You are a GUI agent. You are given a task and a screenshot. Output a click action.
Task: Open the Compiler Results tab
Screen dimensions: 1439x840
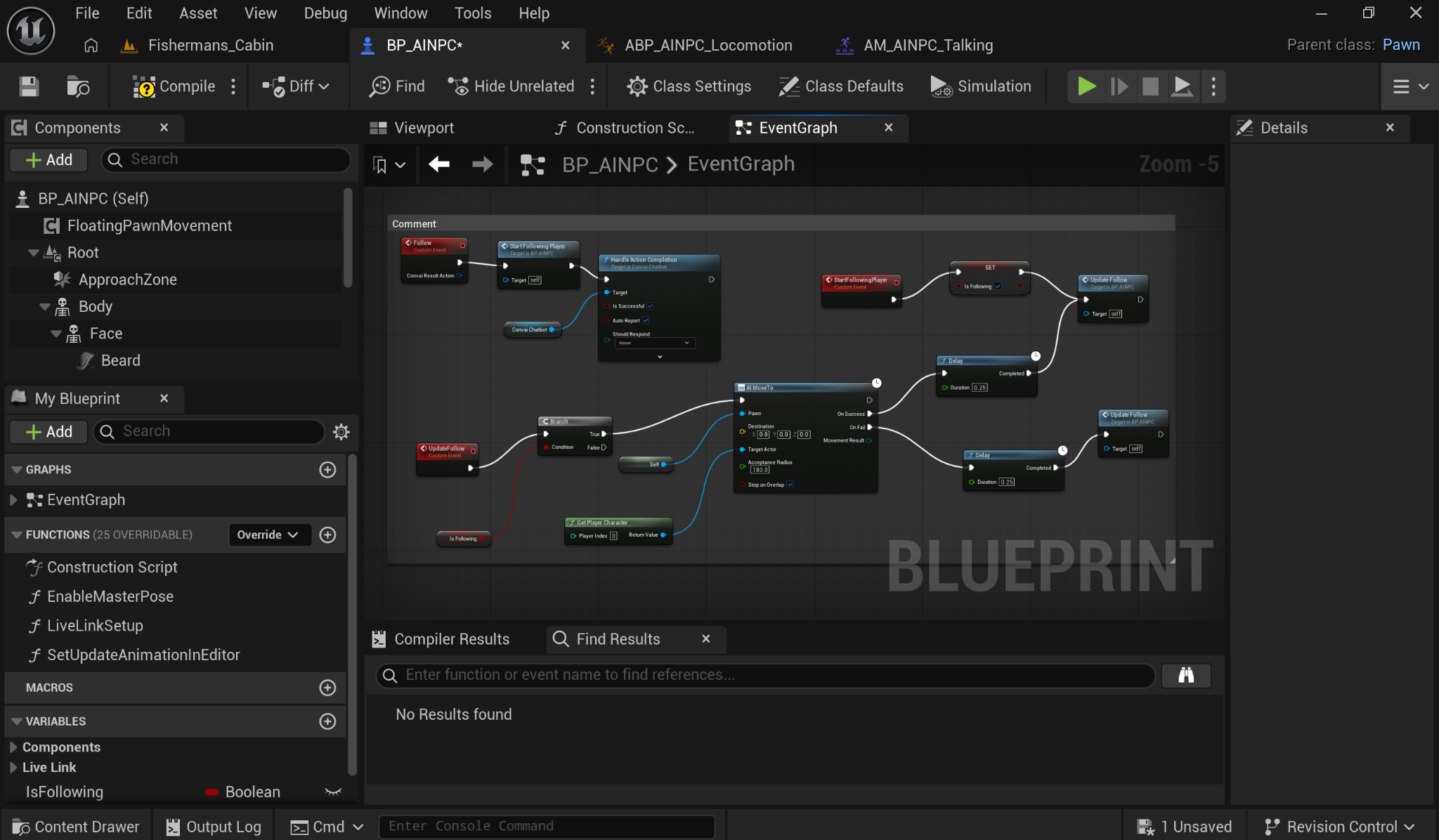tap(441, 639)
